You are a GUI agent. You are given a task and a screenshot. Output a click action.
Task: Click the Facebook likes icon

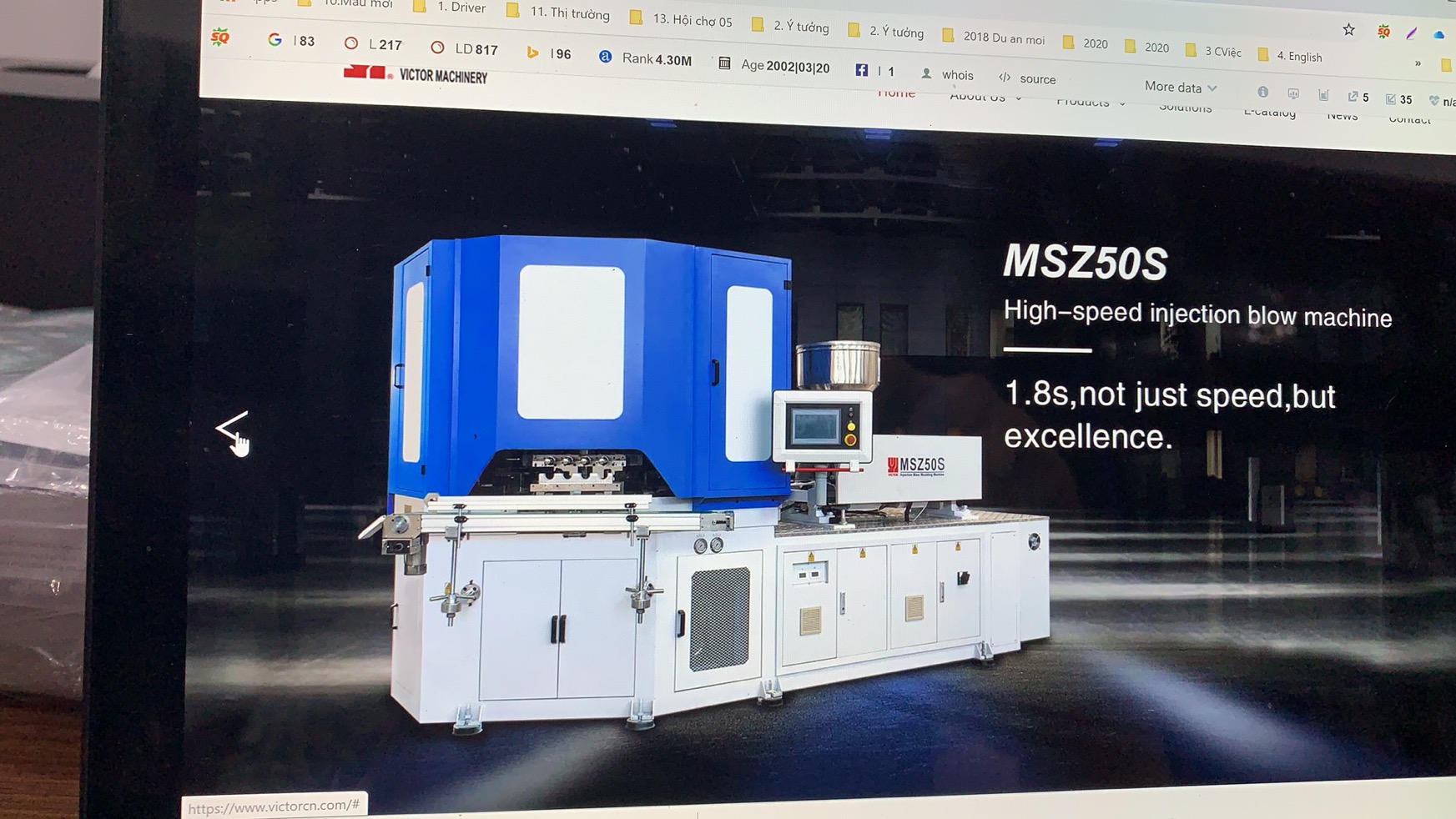coord(861,70)
